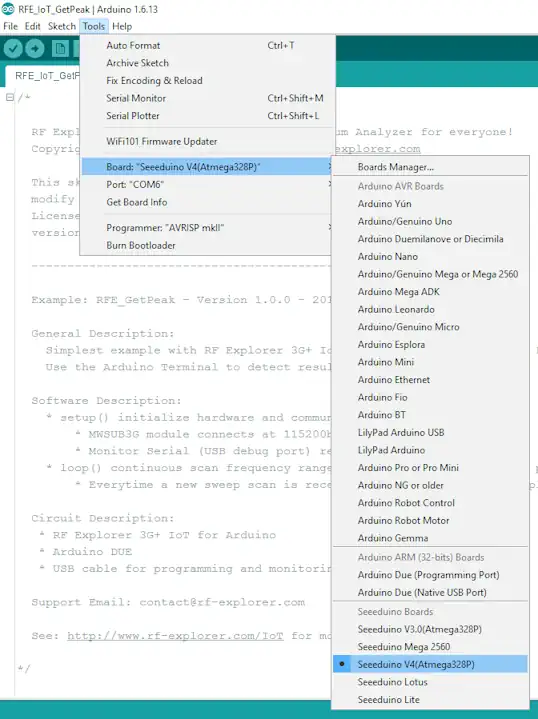Click Get Board Info
This screenshot has width=538, height=719.
pos(205,202)
